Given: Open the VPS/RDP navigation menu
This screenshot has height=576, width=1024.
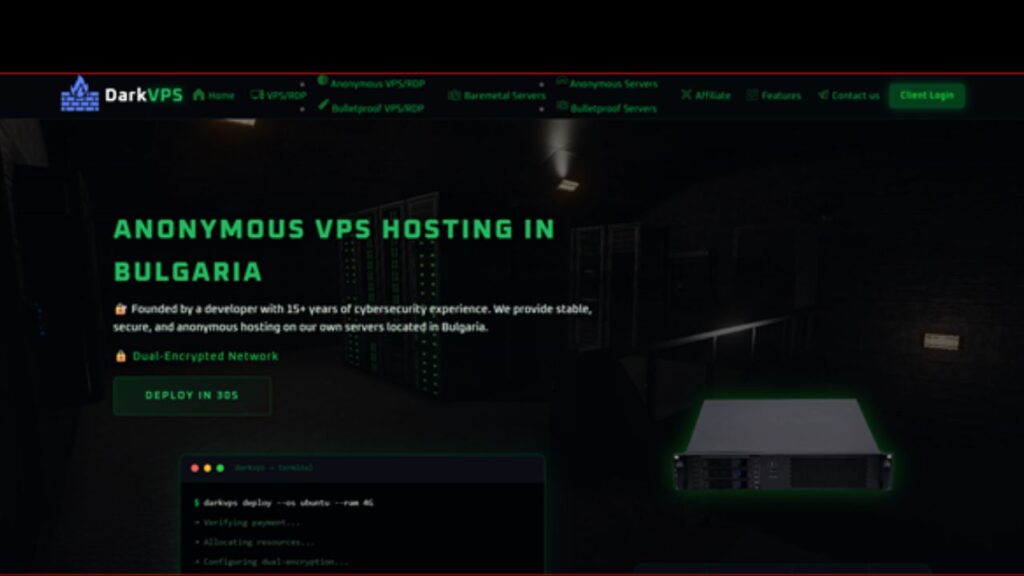Looking at the screenshot, I should [278, 95].
